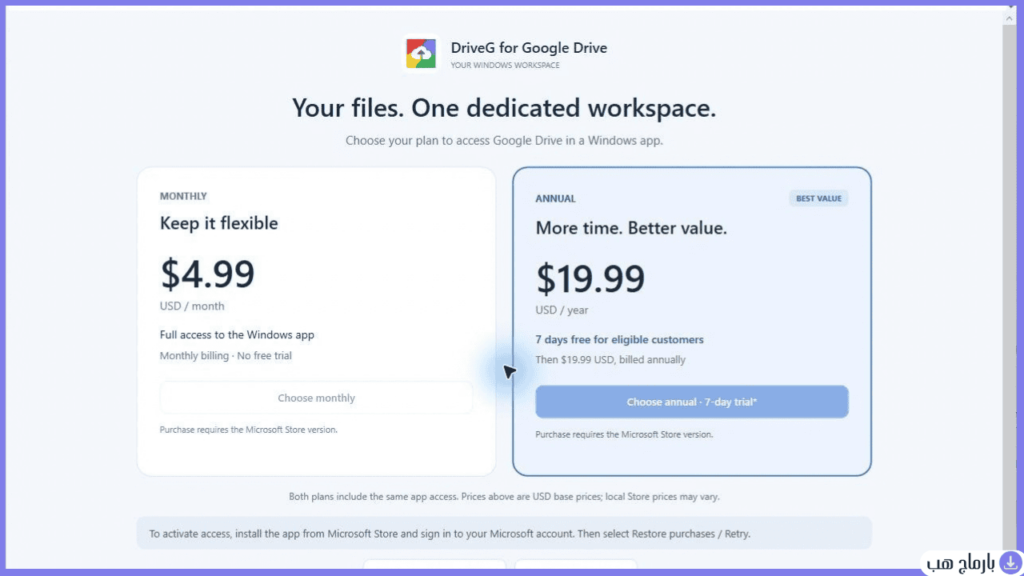Screen dimensions: 1024x576
Task: Click the 'DriveG for Google Drive' title
Action: click(529, 48)
